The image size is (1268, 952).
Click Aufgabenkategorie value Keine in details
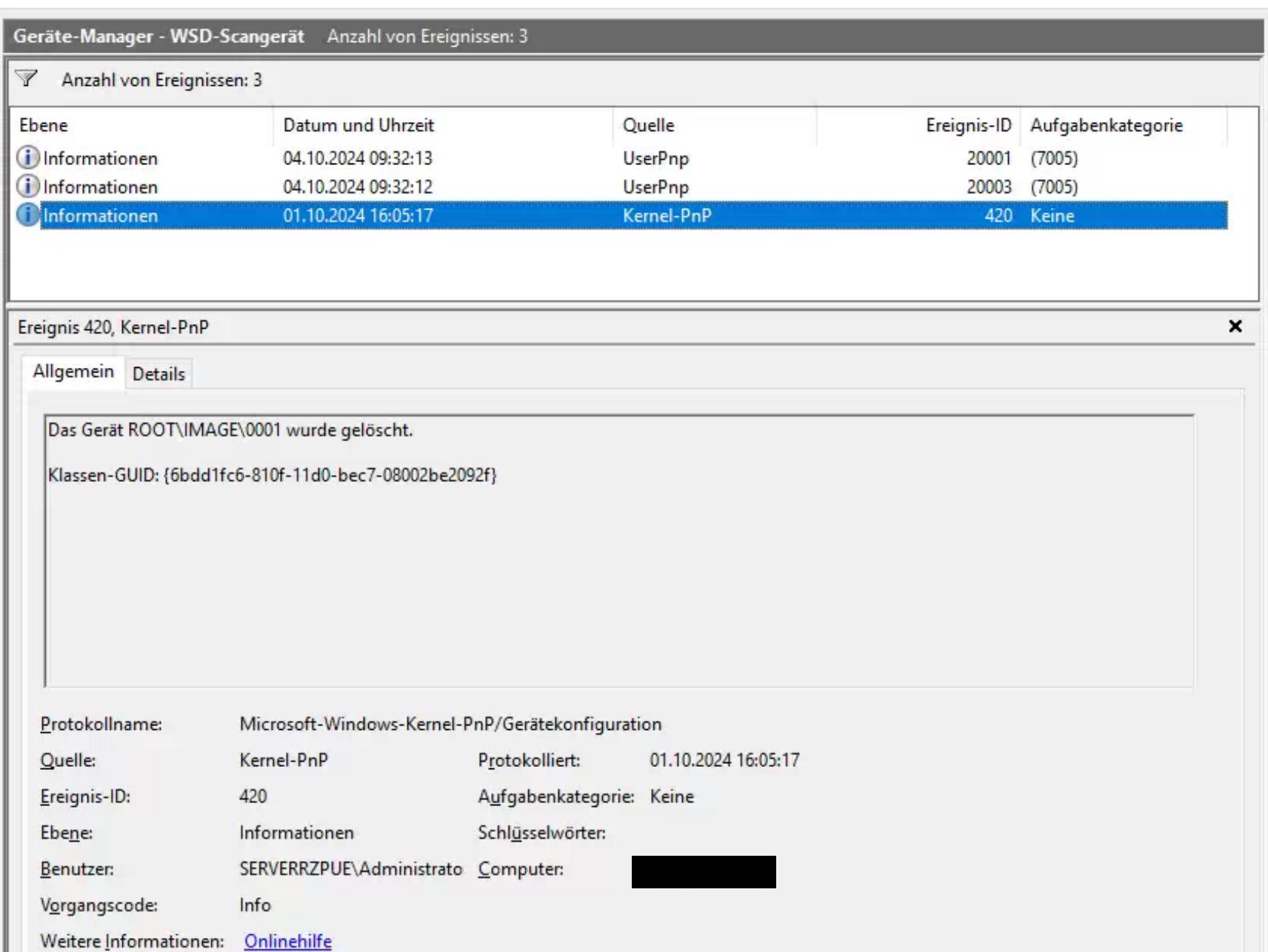point(672,797)
